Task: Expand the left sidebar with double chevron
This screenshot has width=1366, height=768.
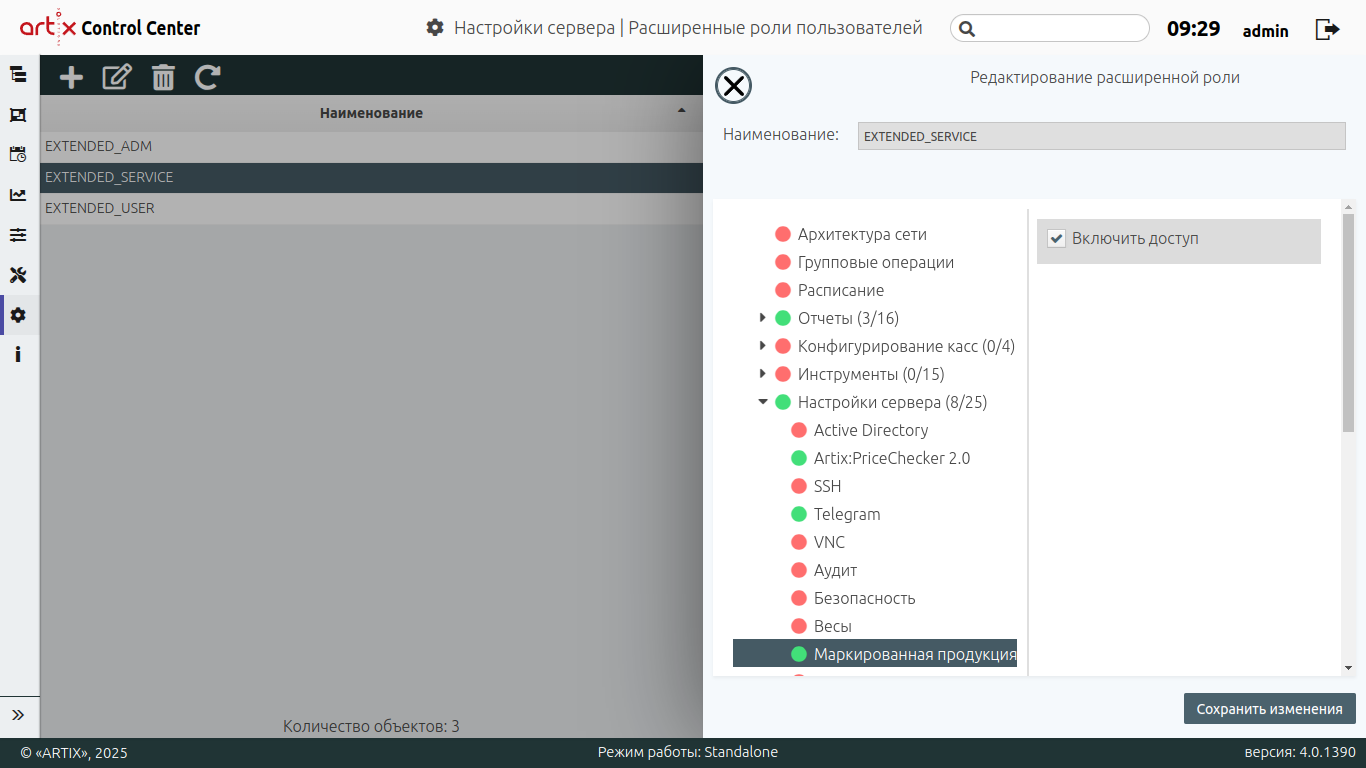Action: [18, 715]
